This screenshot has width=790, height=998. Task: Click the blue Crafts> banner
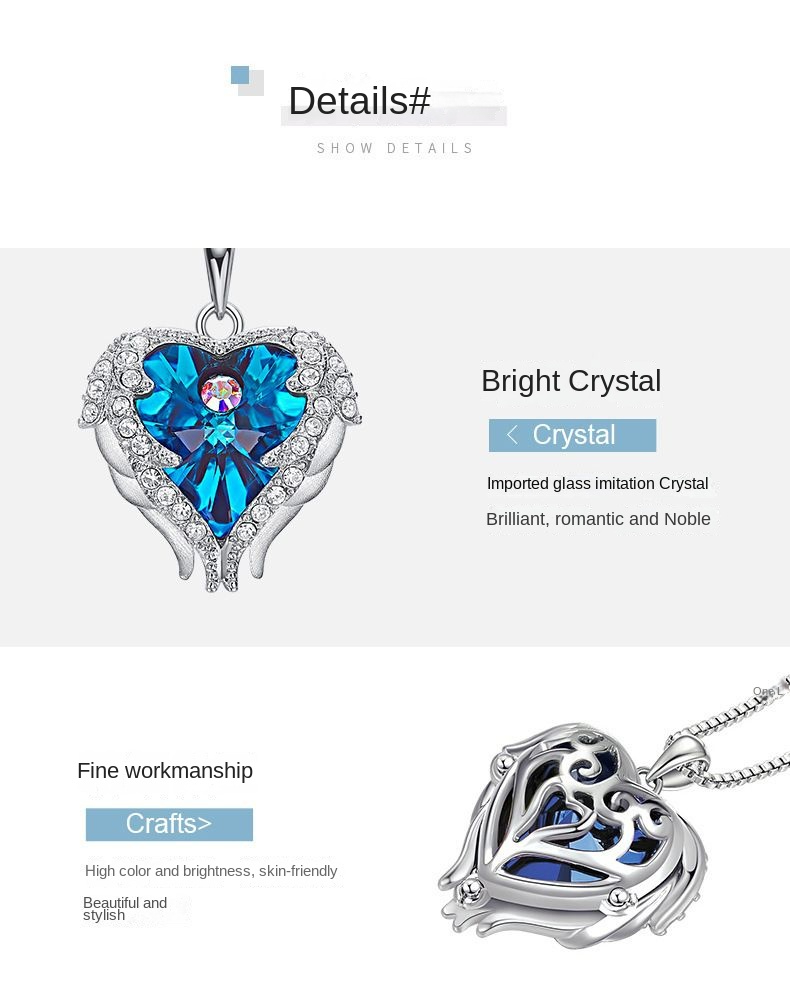(169, 824)
